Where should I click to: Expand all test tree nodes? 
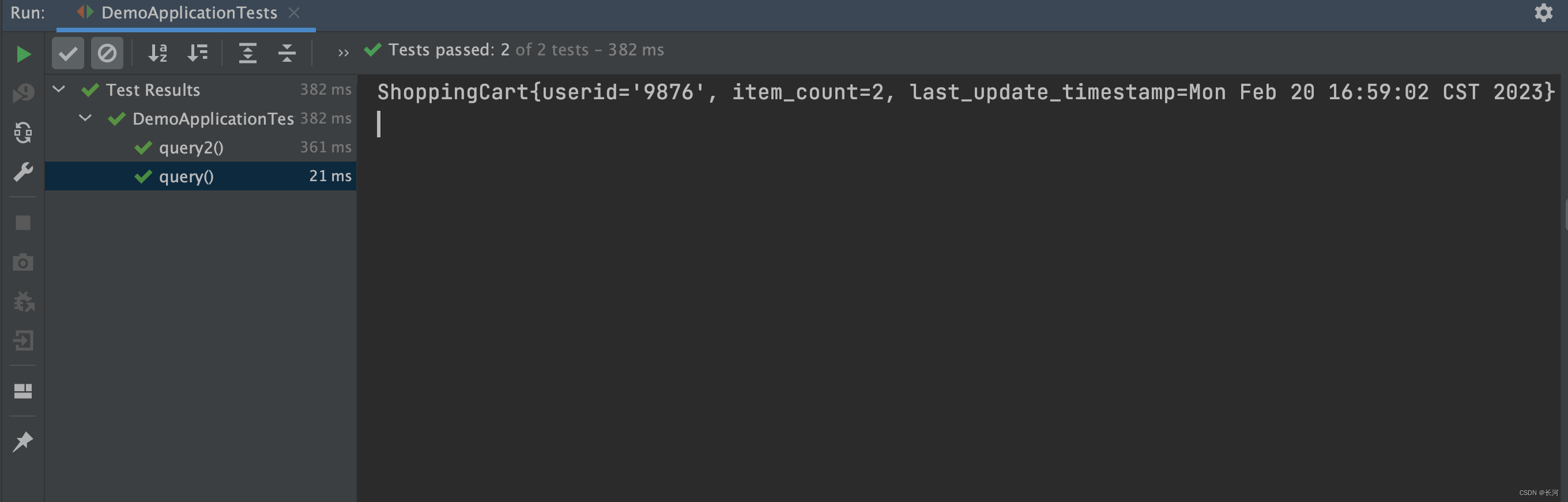247,53
